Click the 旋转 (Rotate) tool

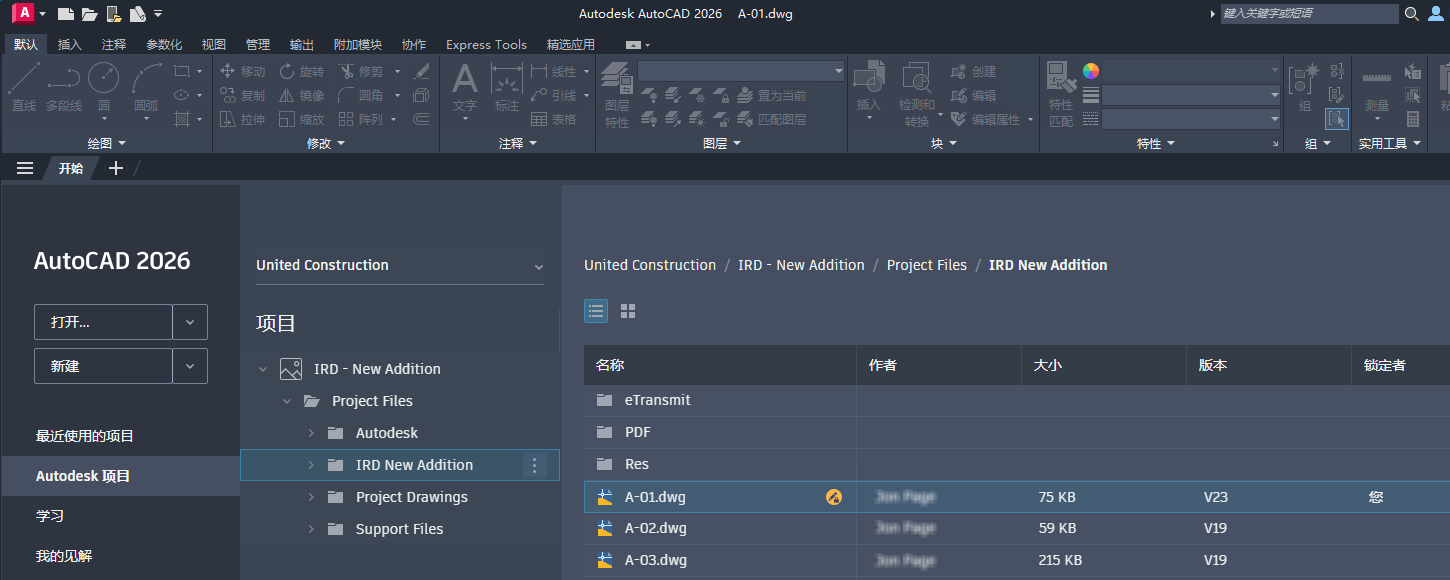(x=301, y=71)
